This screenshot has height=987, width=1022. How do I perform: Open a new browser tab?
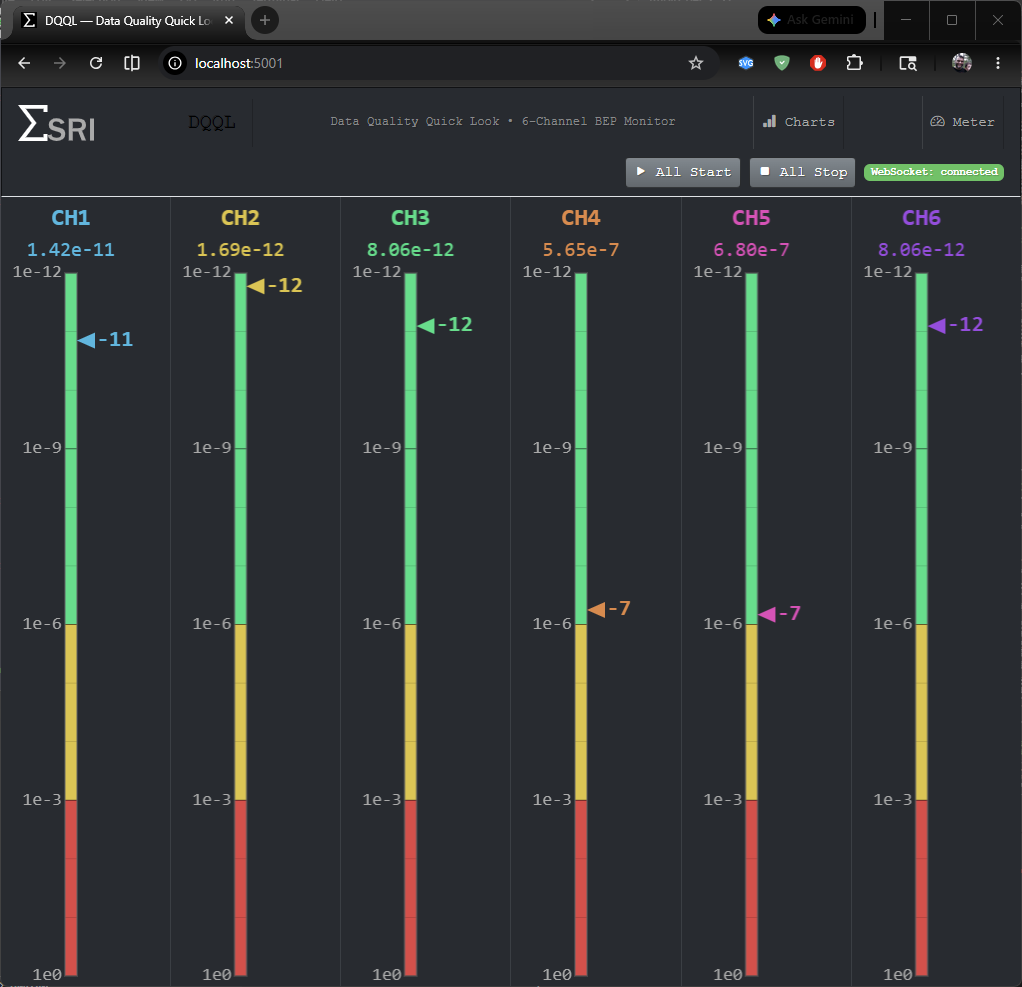[265, 20]
